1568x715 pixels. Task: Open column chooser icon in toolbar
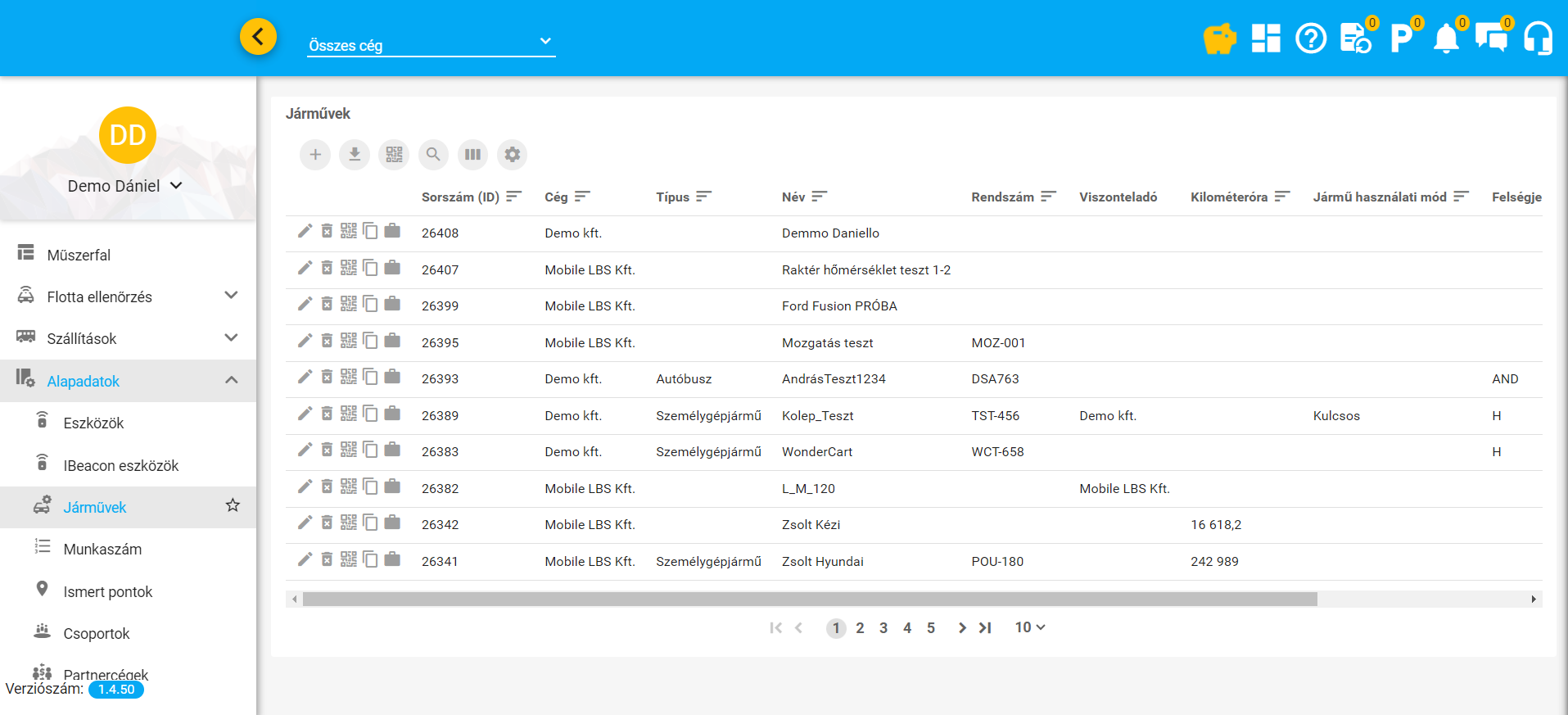pos(472,155)
